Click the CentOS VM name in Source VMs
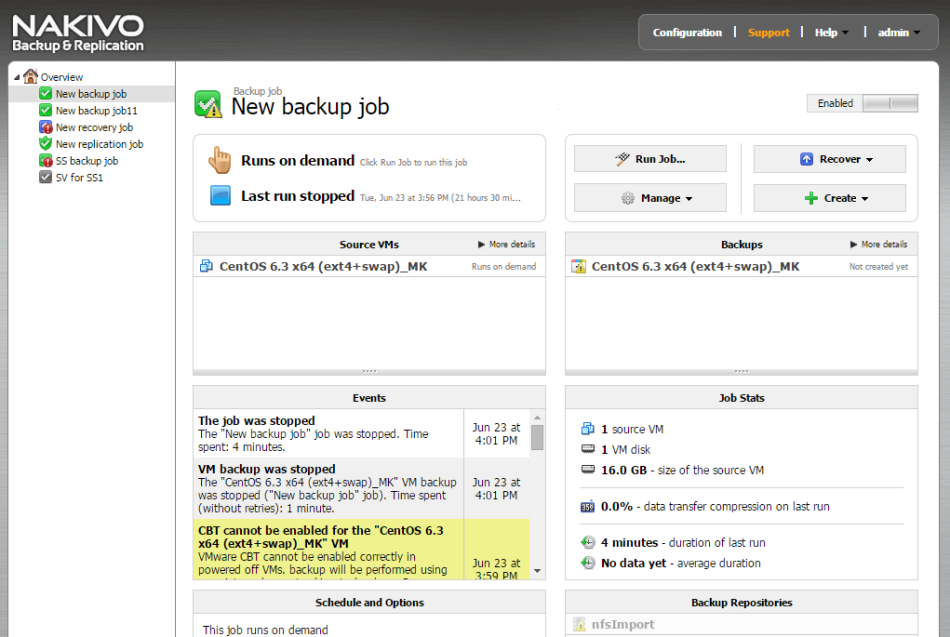Screen dimensions: 950x637 coord(323,266)
